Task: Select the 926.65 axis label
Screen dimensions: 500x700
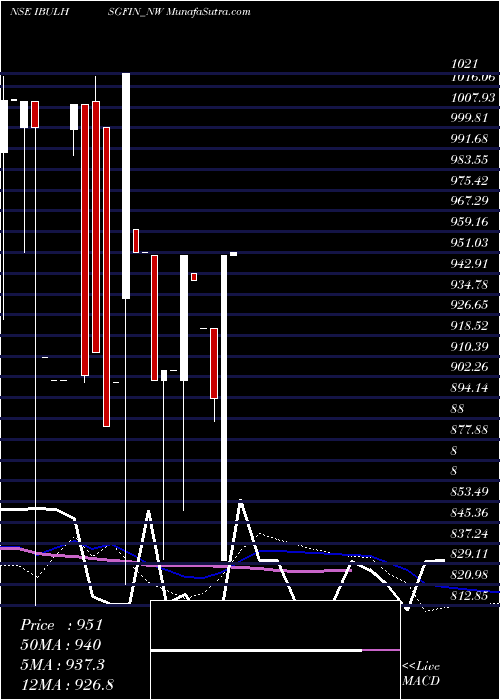Action: [x=469, y=305]
